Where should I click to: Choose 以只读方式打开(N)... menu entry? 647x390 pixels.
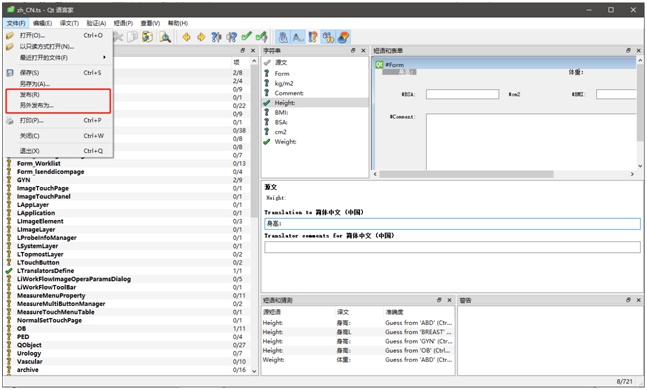[58, 46]
